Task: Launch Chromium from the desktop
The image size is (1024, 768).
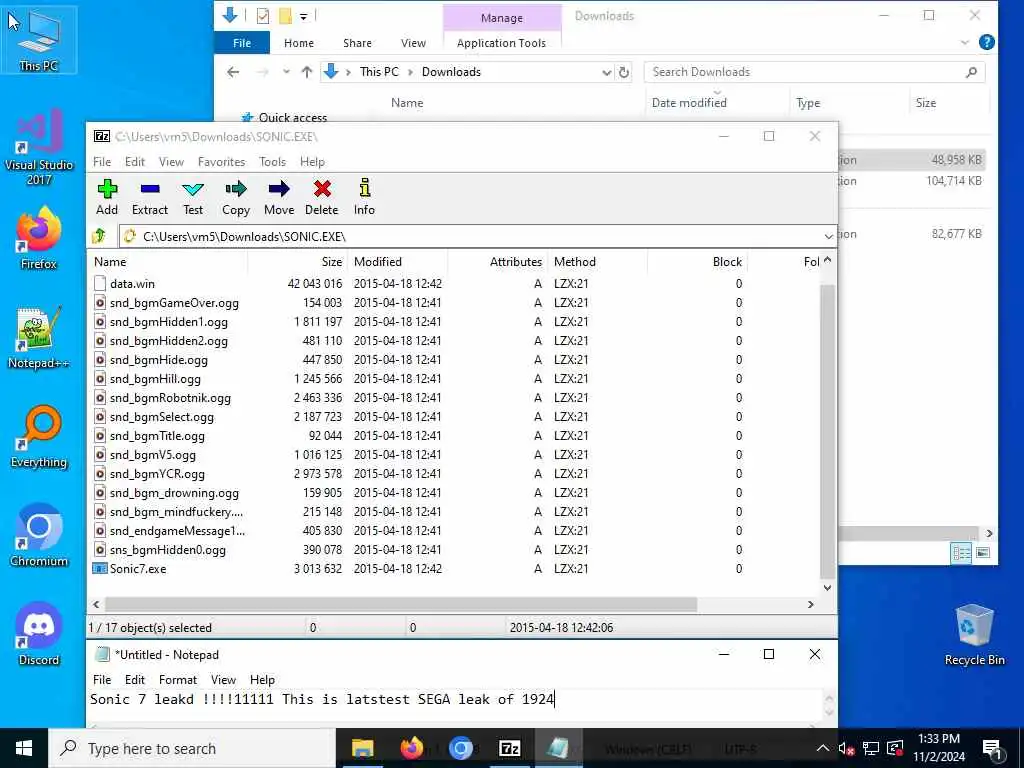Action: [39, 536]
